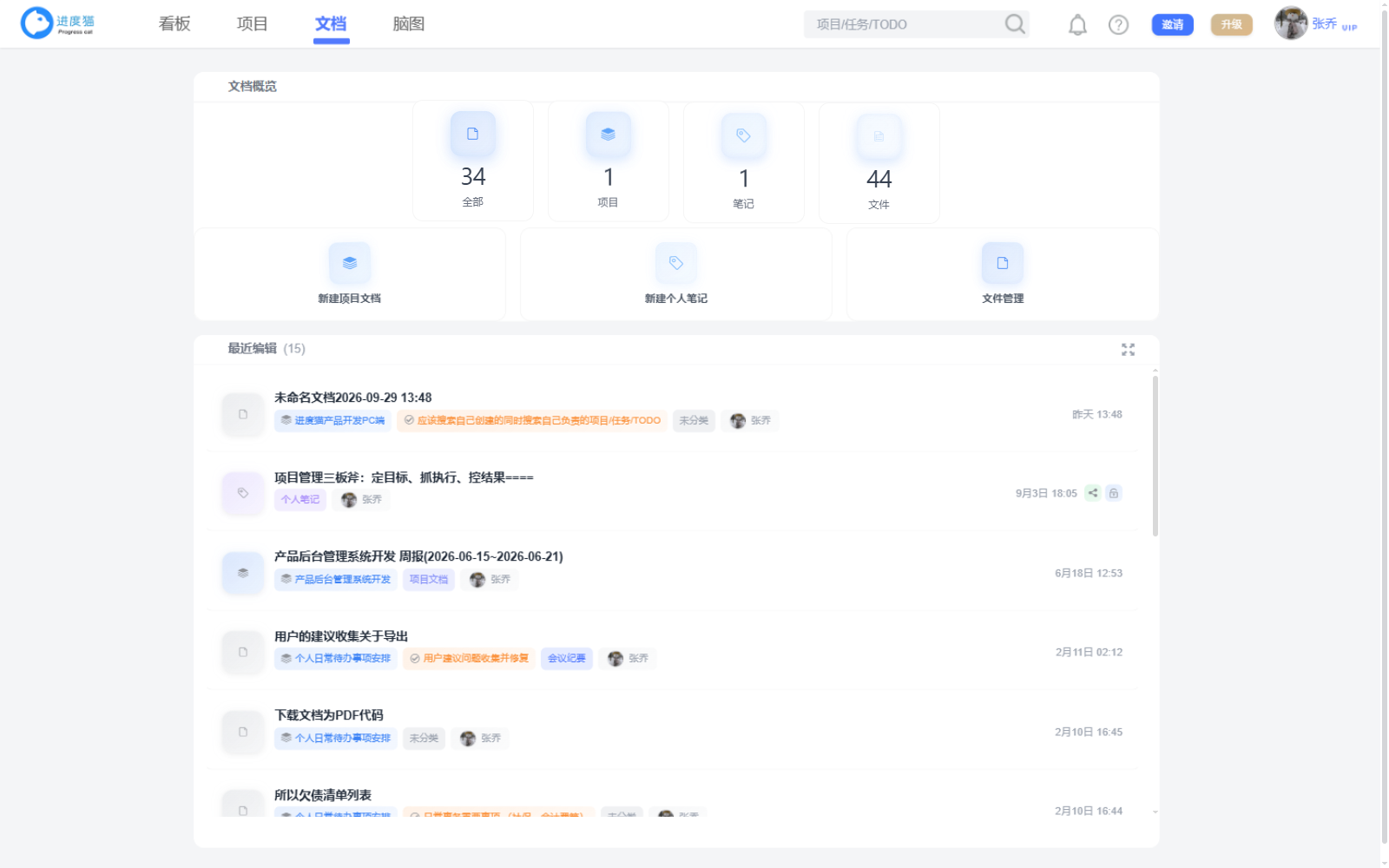
Task: Open the 项目 tab in top navigation
Action: coord(253,24)
